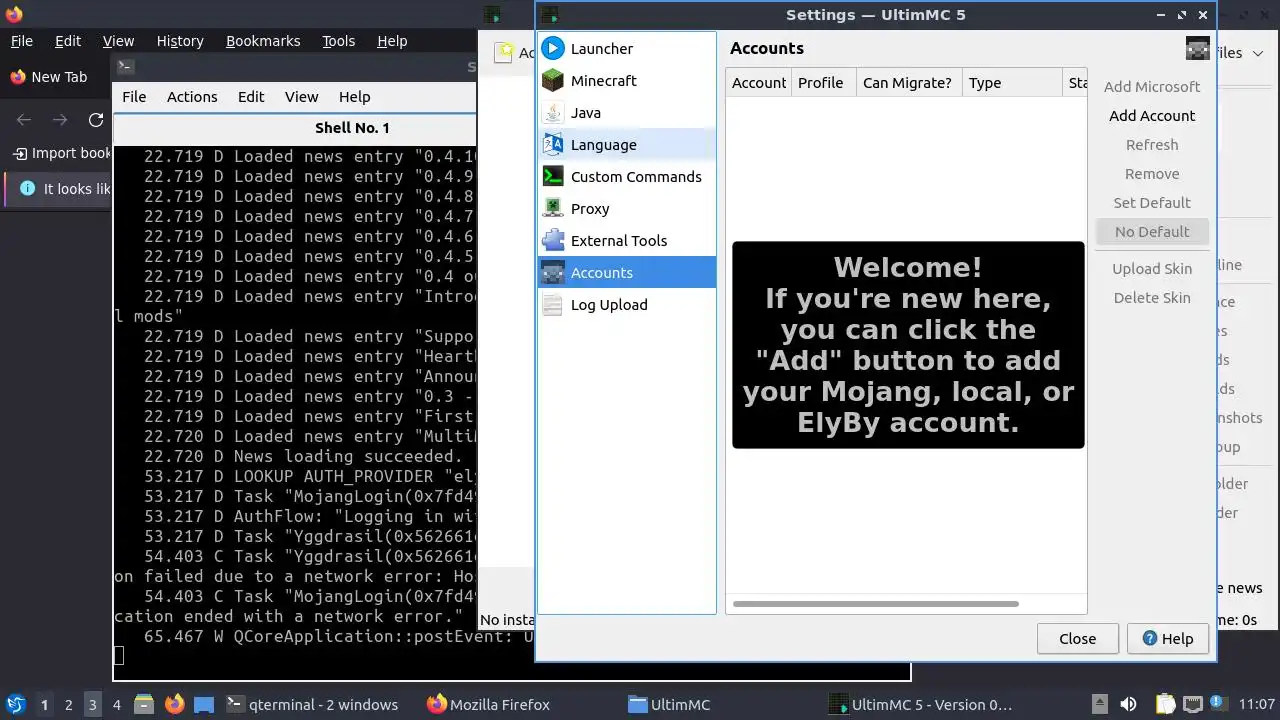Sort by the Type column header
Screen dimensions: 1280x720
coord(1011,83)
